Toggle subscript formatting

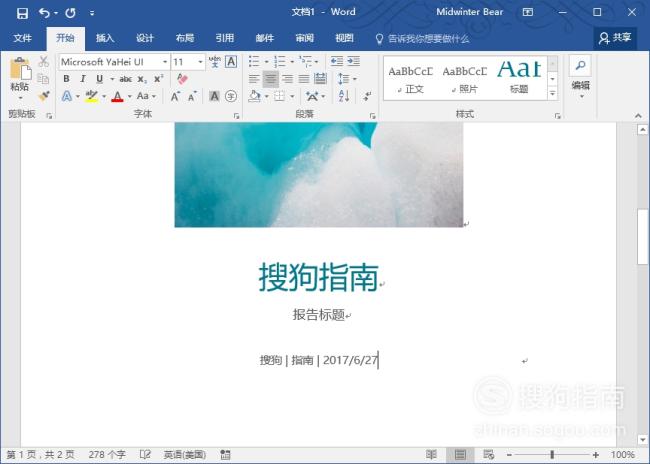(x=142, y=79)
